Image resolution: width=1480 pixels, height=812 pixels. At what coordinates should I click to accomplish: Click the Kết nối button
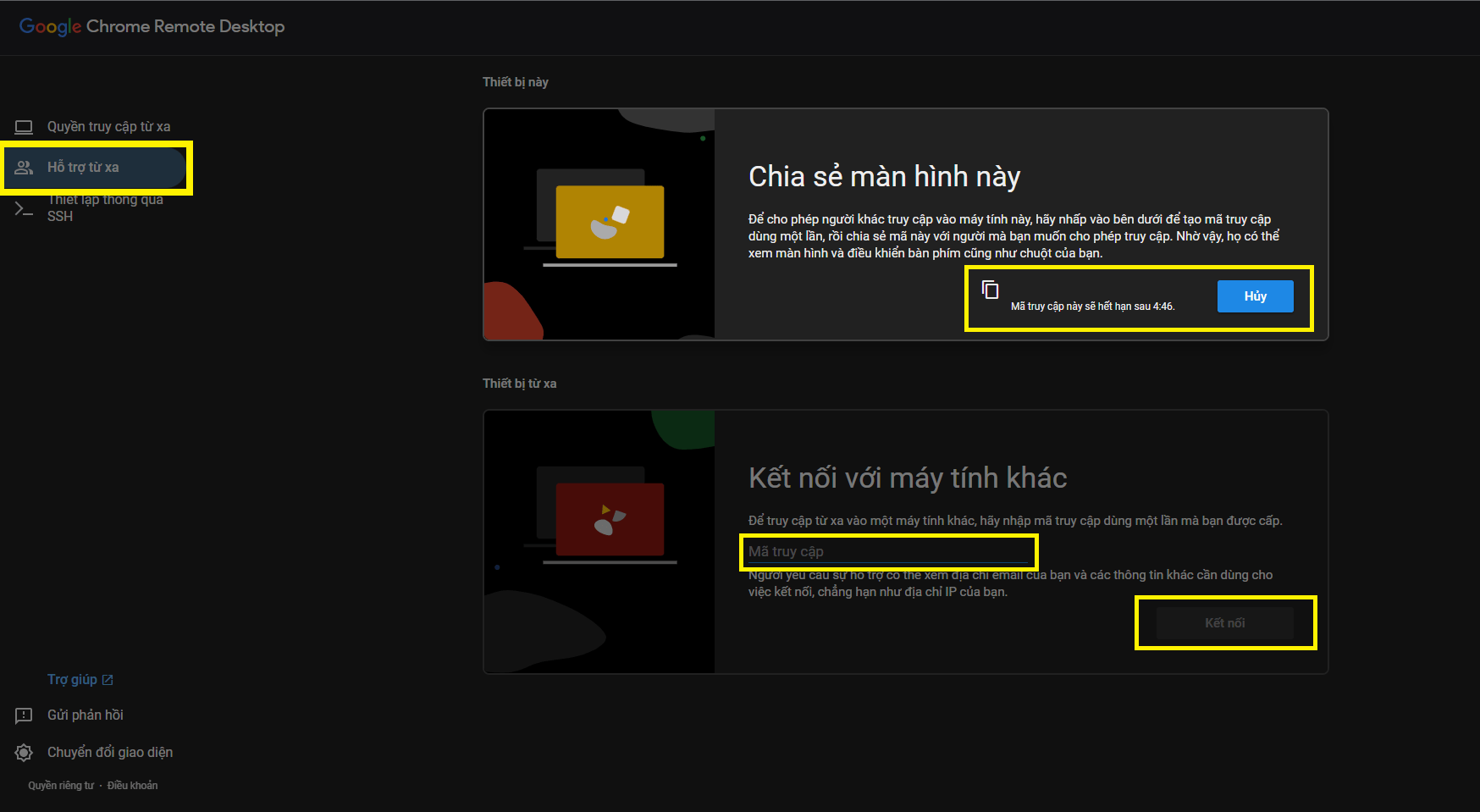1225,623
